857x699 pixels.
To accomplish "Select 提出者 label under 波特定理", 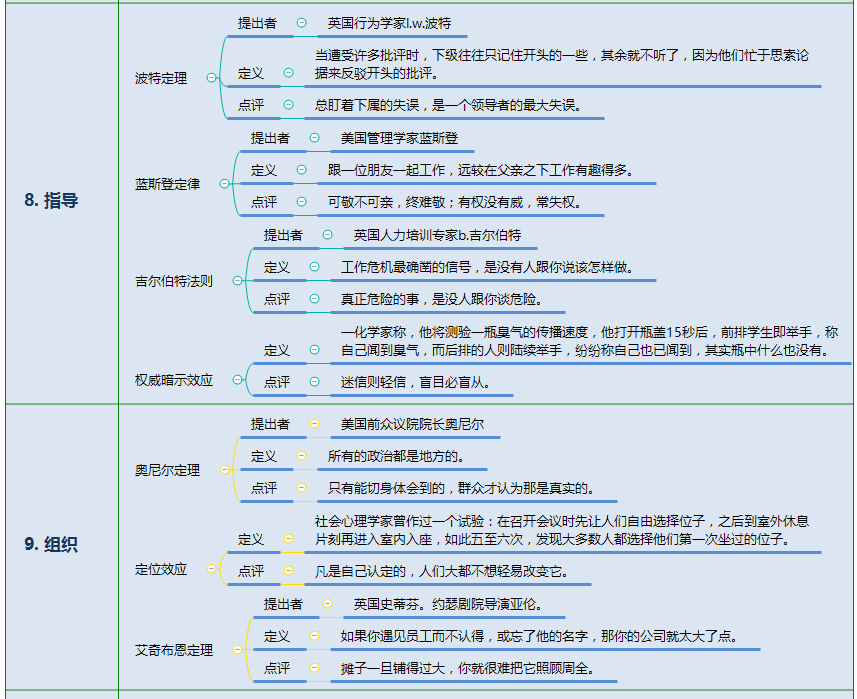I will (257, 23).
